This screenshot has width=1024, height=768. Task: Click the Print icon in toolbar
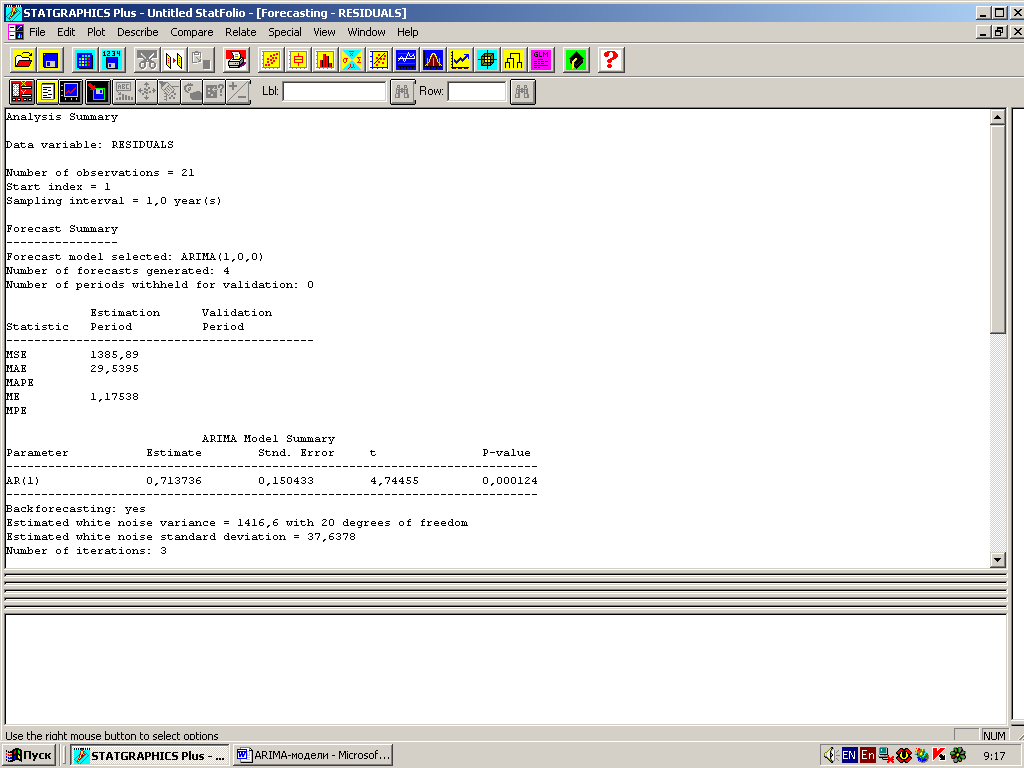[x=236, y=60]
